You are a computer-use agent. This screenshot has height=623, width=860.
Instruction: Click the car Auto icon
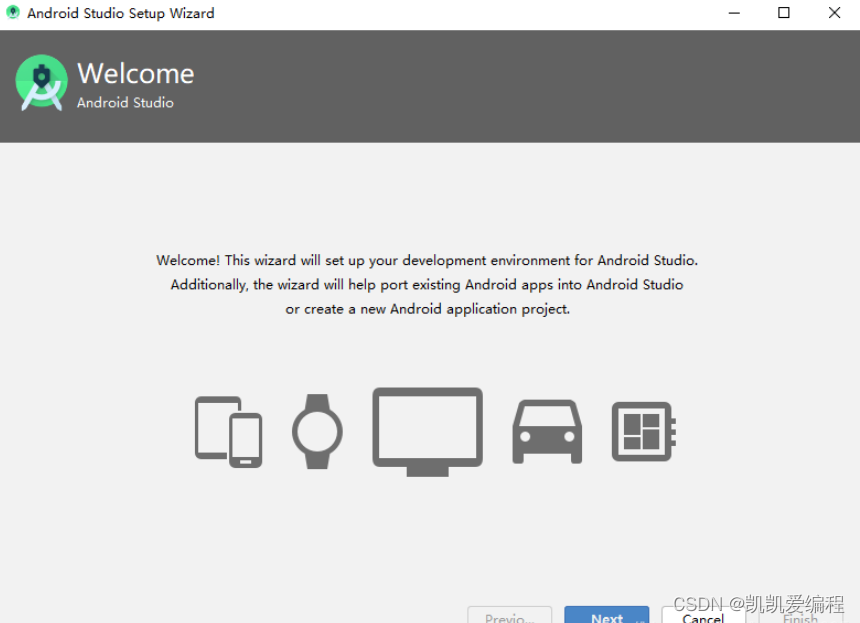click(547, 432)
